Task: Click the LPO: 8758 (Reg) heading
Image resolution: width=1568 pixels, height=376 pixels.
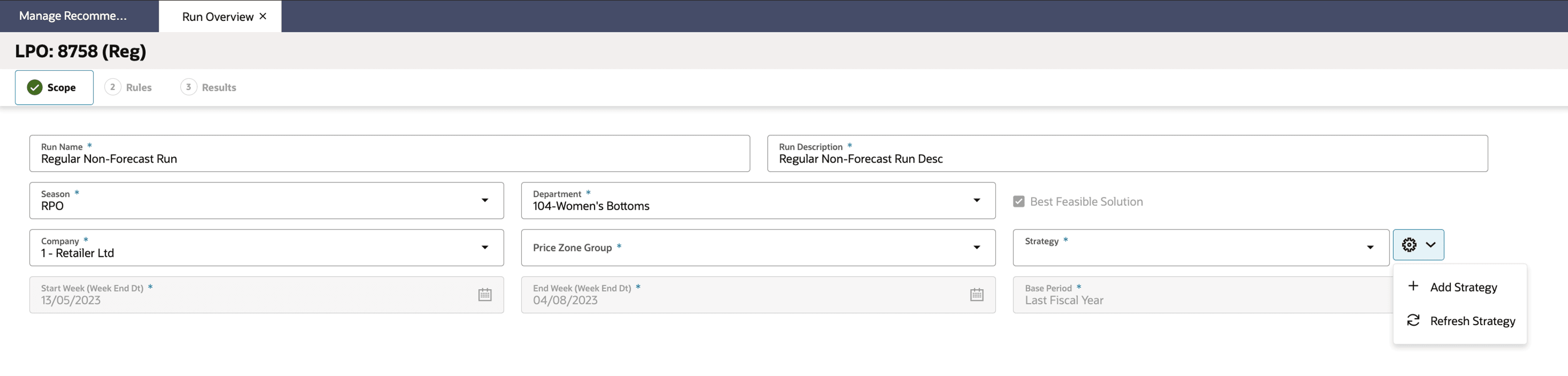Action: coord(80,51)
